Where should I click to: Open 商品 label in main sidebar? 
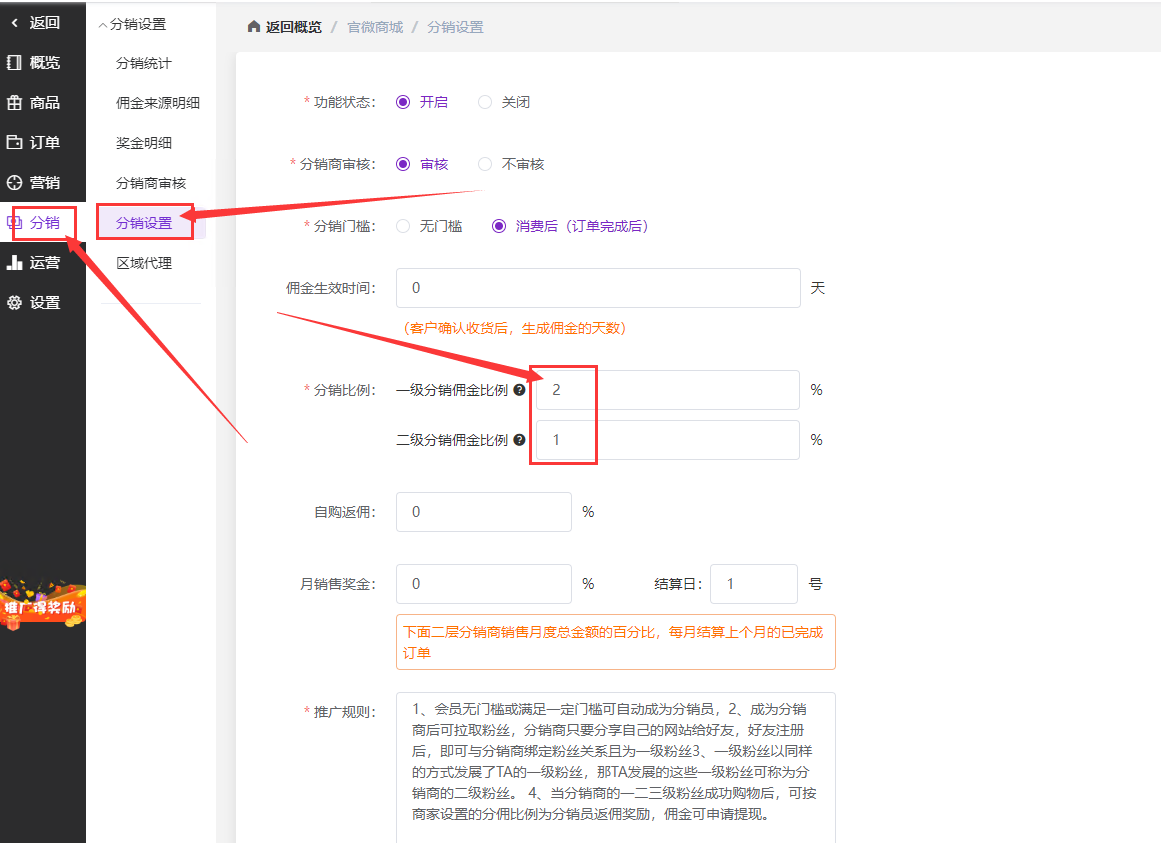point(44,102)
